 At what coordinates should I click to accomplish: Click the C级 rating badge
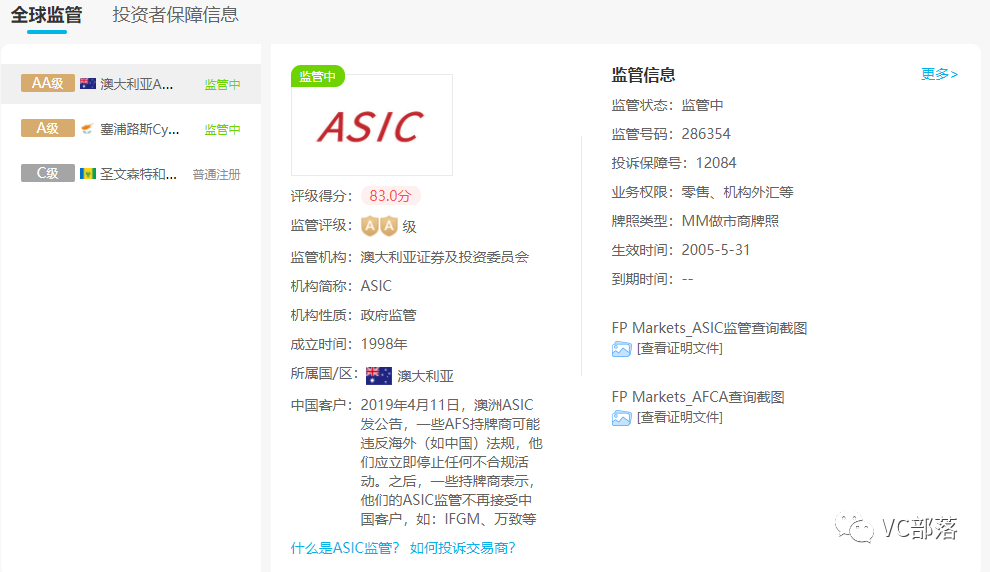click(47, 173)
